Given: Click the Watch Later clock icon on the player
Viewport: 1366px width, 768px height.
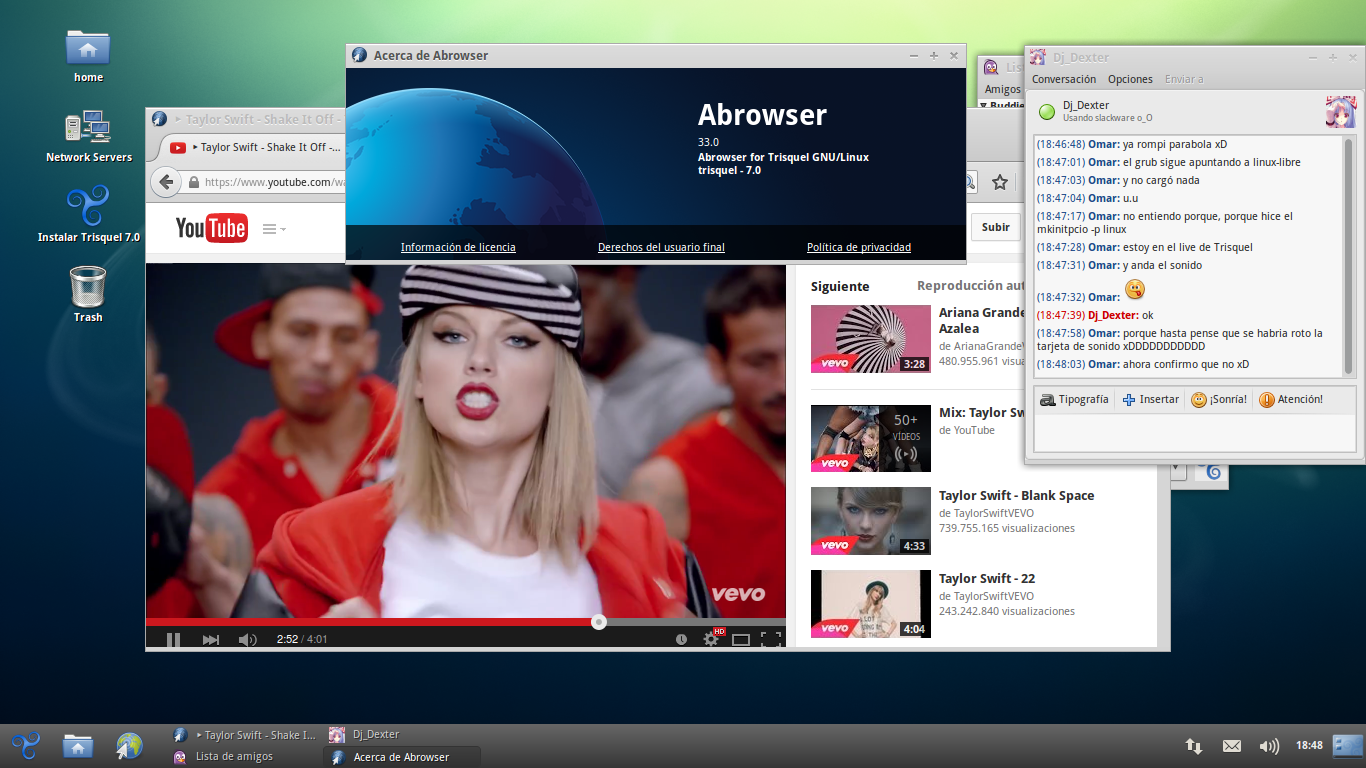Looking at the screenshot, I should [x=681, y=639].
